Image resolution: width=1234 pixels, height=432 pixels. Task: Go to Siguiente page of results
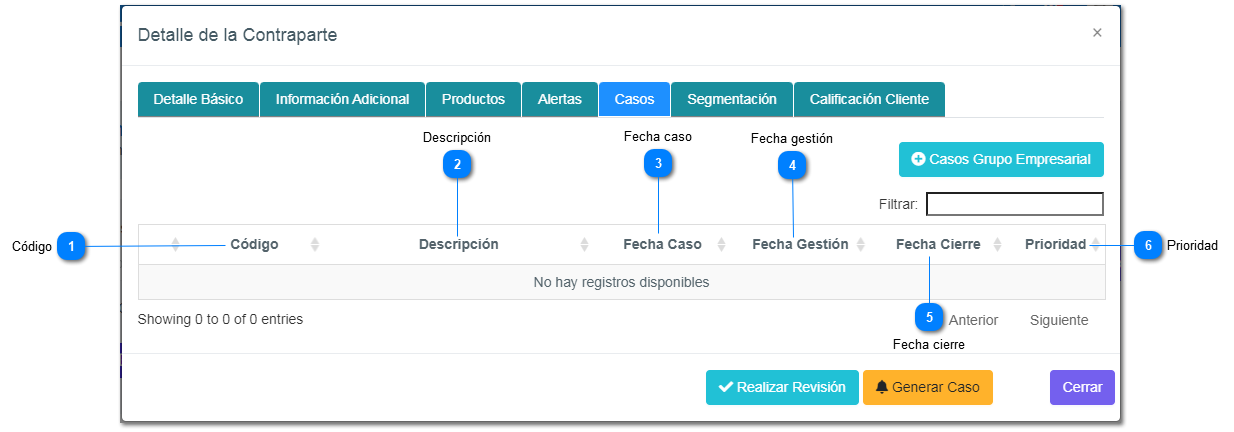pyautogui.click(x=1059, y=320)
